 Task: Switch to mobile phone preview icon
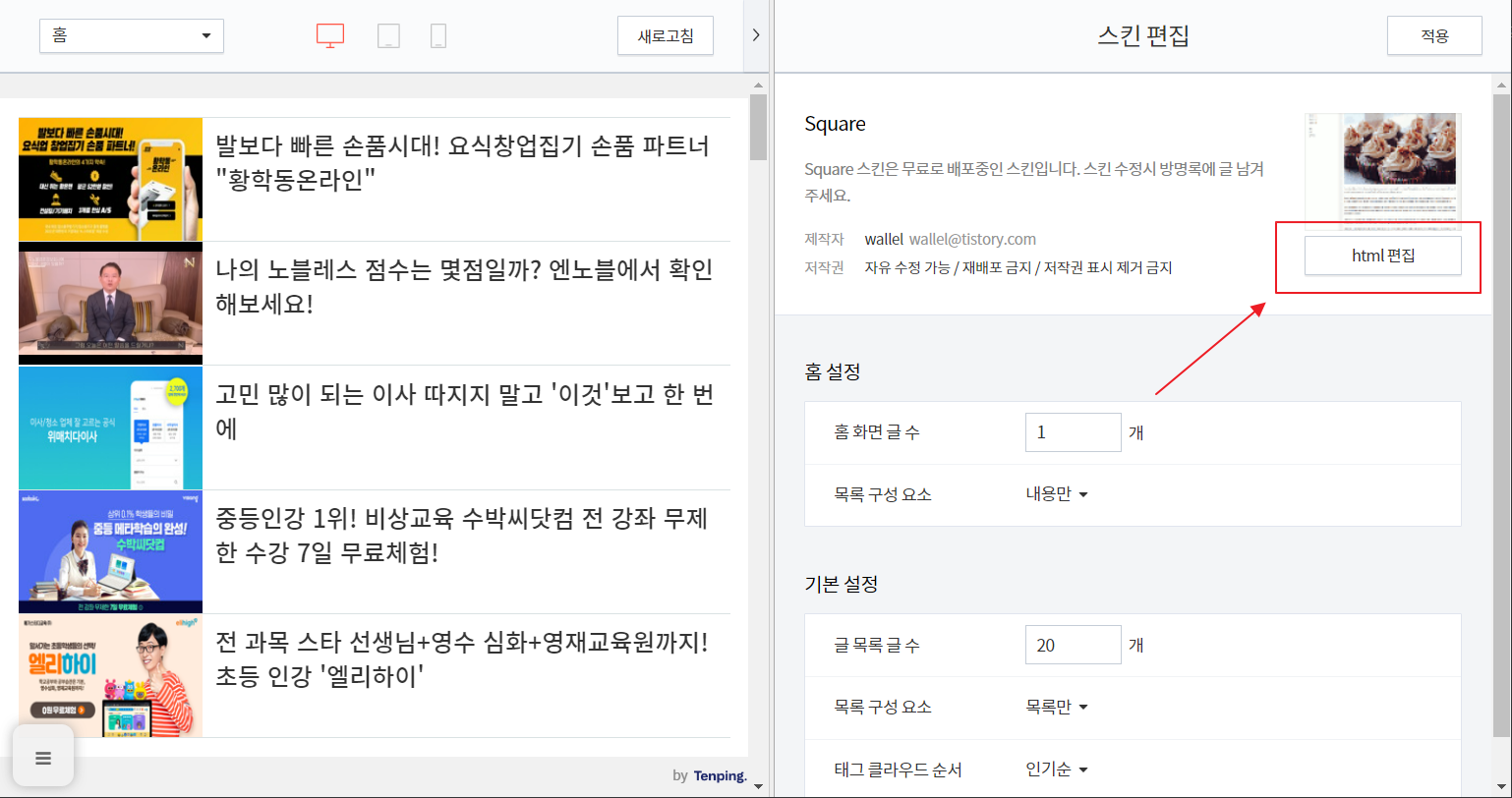coord(438,36)
